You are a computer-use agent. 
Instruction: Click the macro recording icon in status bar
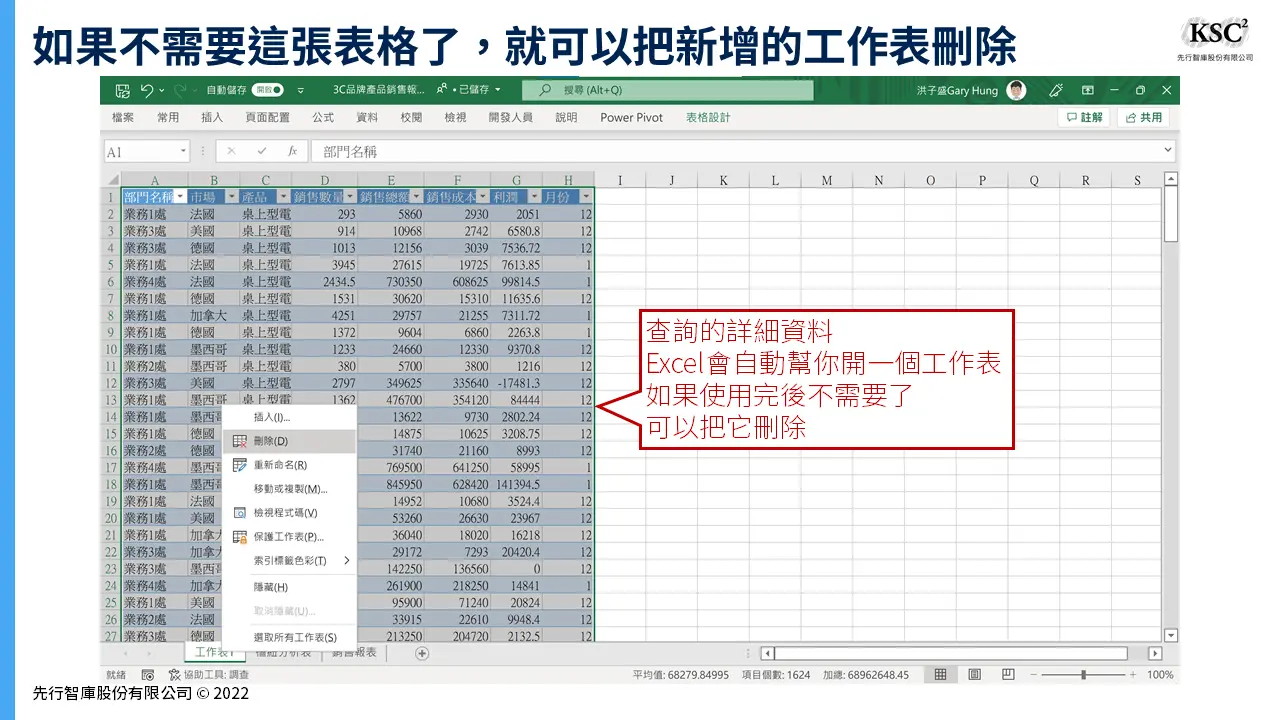click(x=148, y=675)
